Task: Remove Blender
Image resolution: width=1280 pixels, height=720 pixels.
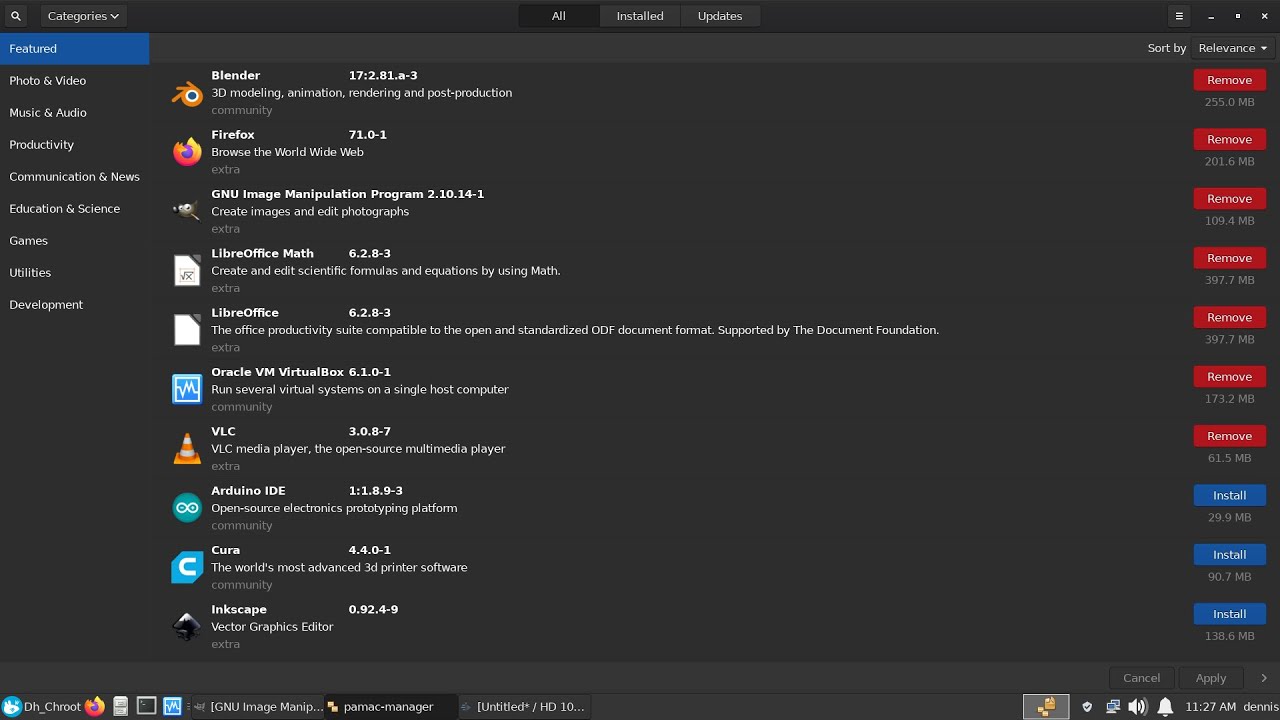Action: point(1229,80)
